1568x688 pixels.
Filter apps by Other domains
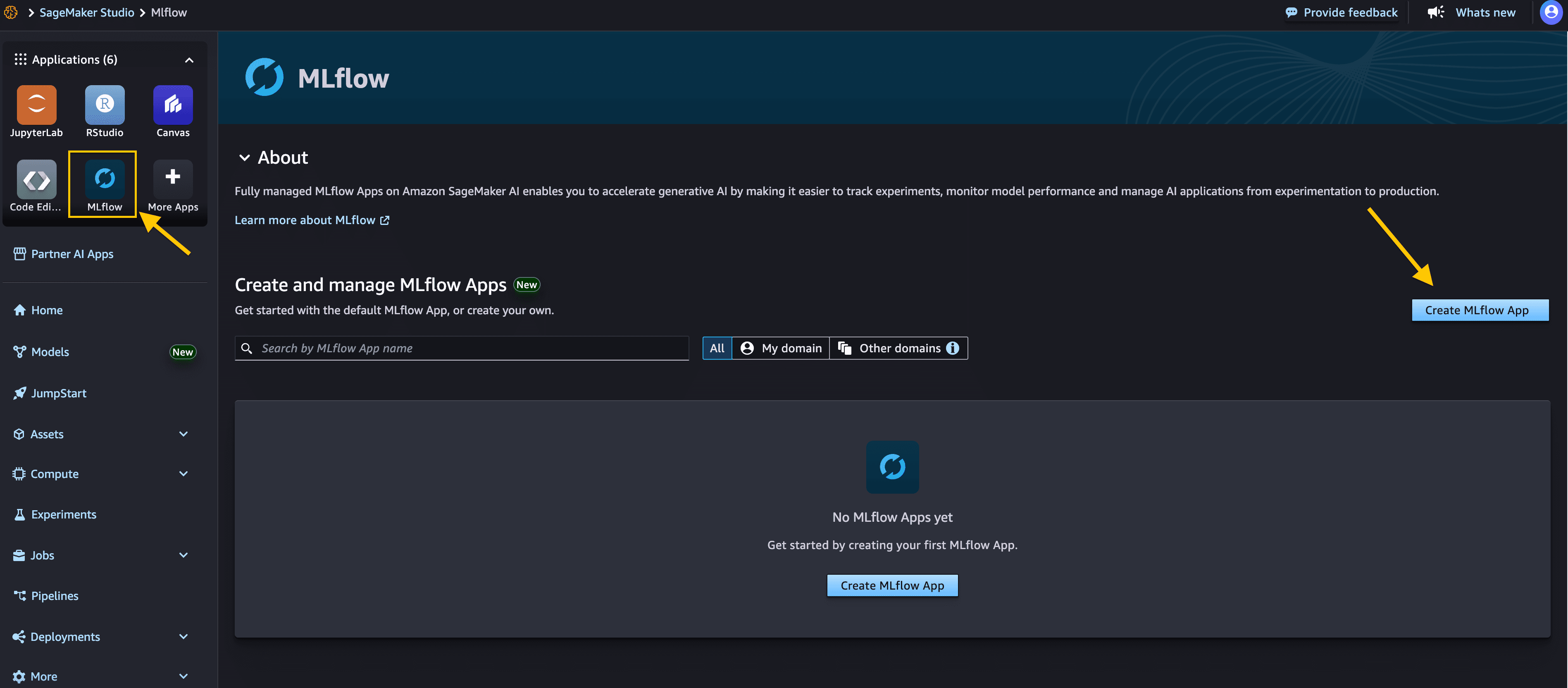(898, 348)
